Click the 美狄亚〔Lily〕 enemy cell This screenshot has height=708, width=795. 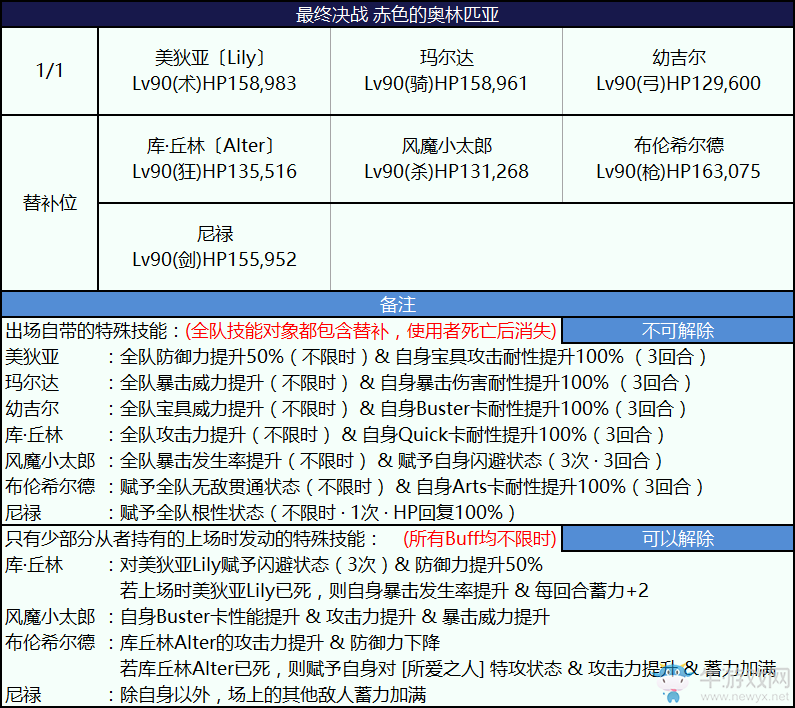click(x=214, y=70)
